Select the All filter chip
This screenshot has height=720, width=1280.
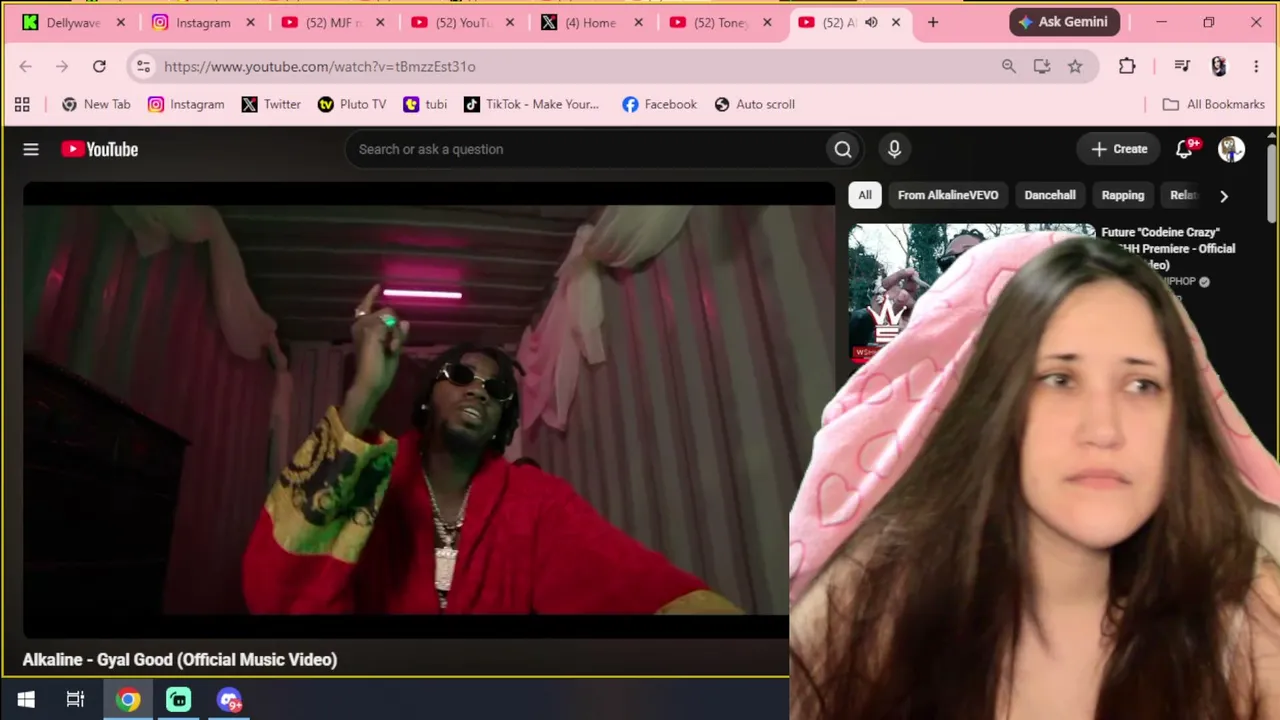pos(865,195)
